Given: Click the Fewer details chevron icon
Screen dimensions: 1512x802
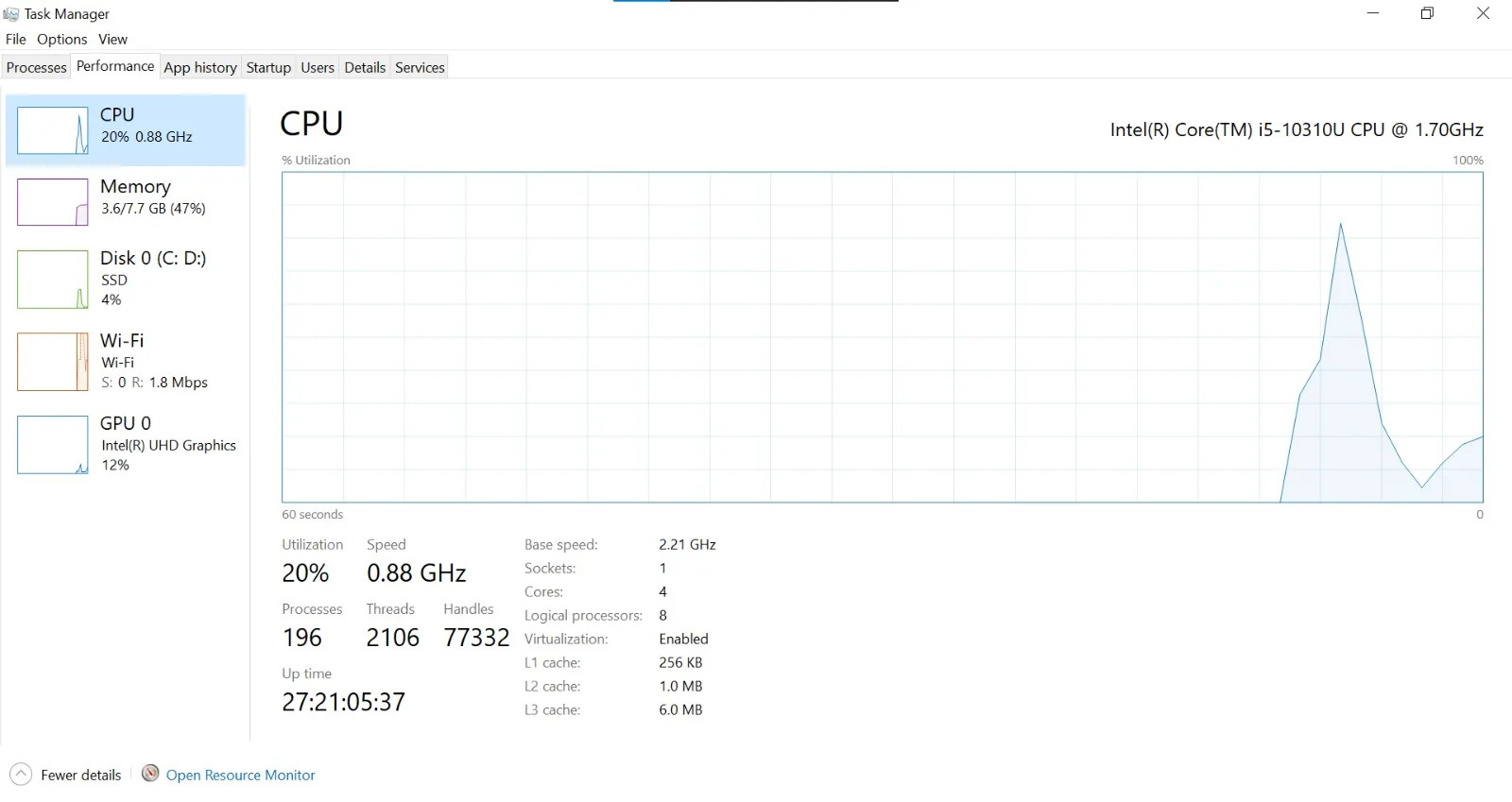Looking at the screenshot, I should point(21,775).
